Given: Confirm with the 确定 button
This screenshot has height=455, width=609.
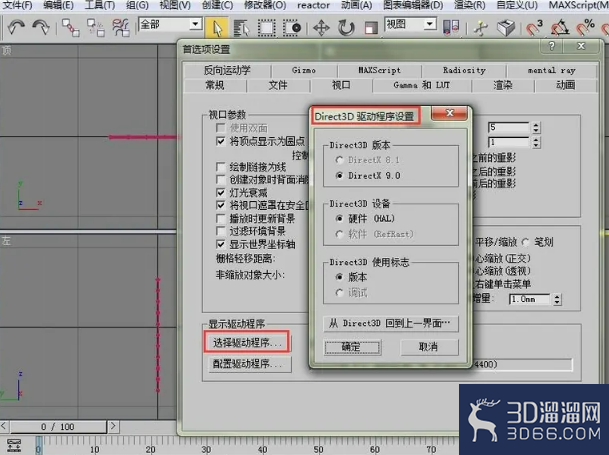Looking at the screenshot, I should [352, 347].
